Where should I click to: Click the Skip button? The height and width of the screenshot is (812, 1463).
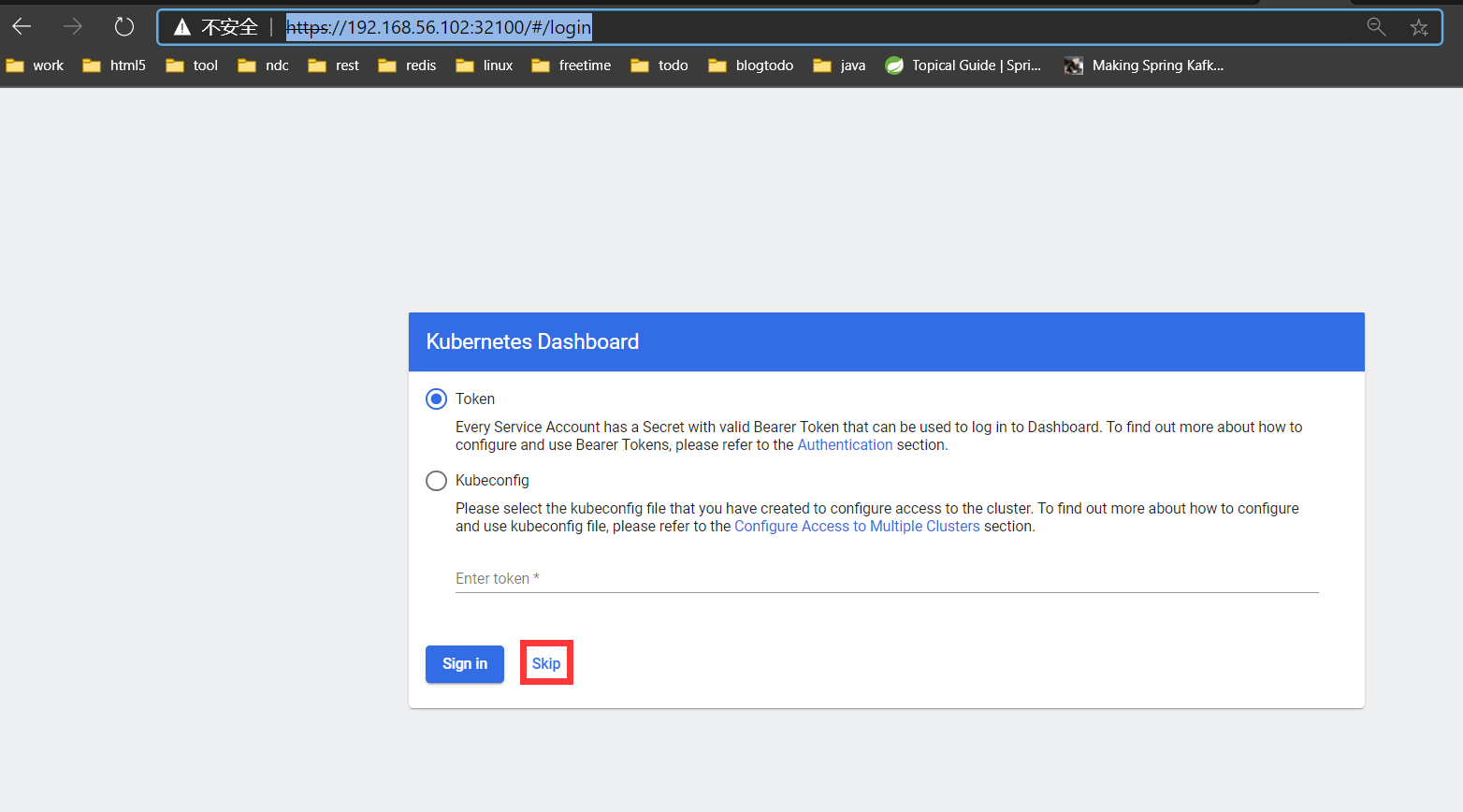pyautogui.click(x=546, y=664)
